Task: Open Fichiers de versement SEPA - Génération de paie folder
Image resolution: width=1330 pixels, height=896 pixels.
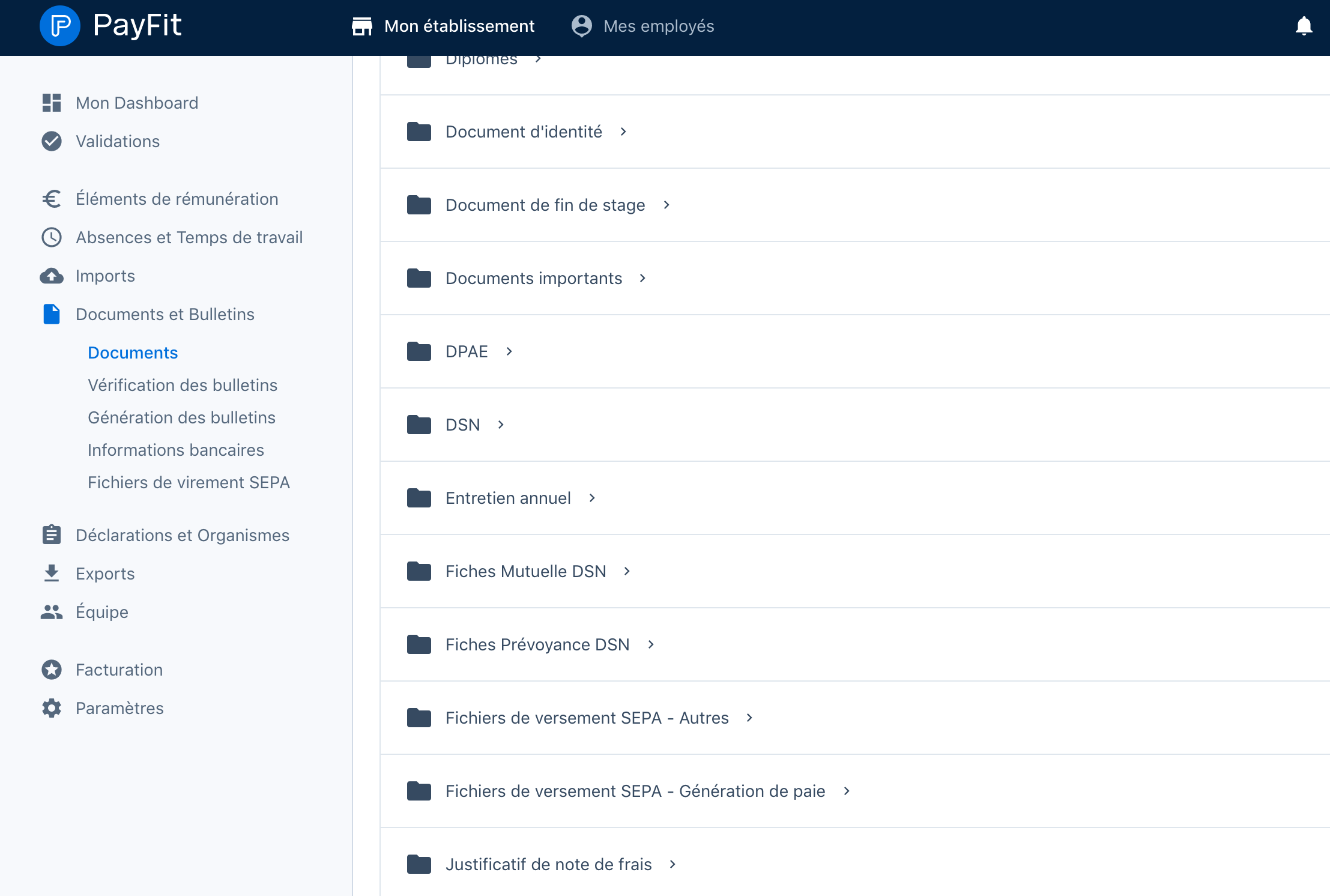Action: 635,791
